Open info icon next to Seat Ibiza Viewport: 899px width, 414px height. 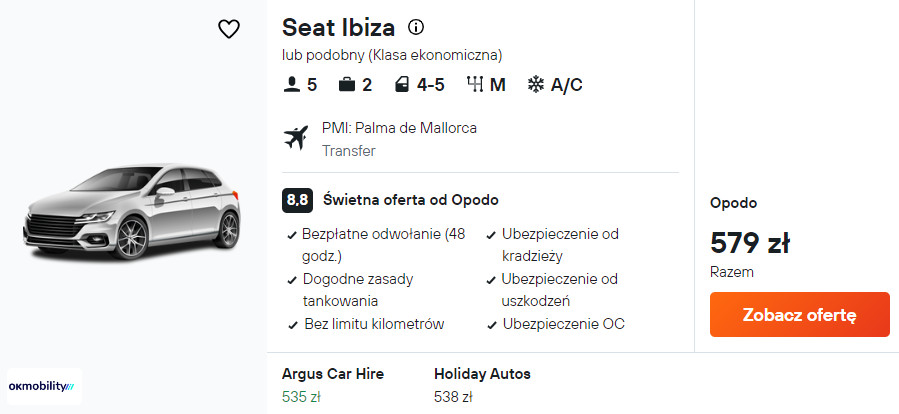[416, 27]
